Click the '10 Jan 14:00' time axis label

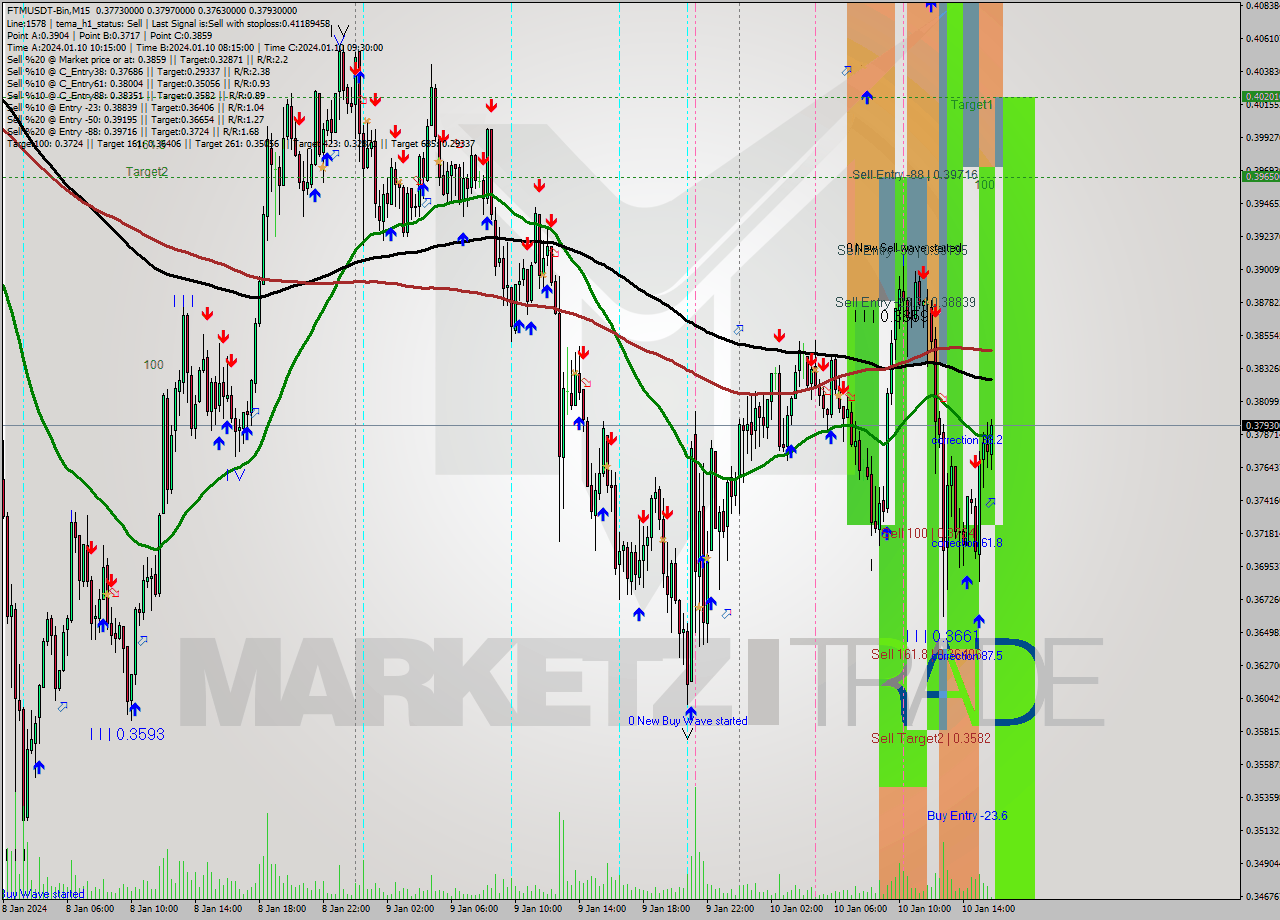[x=988, y=910]
